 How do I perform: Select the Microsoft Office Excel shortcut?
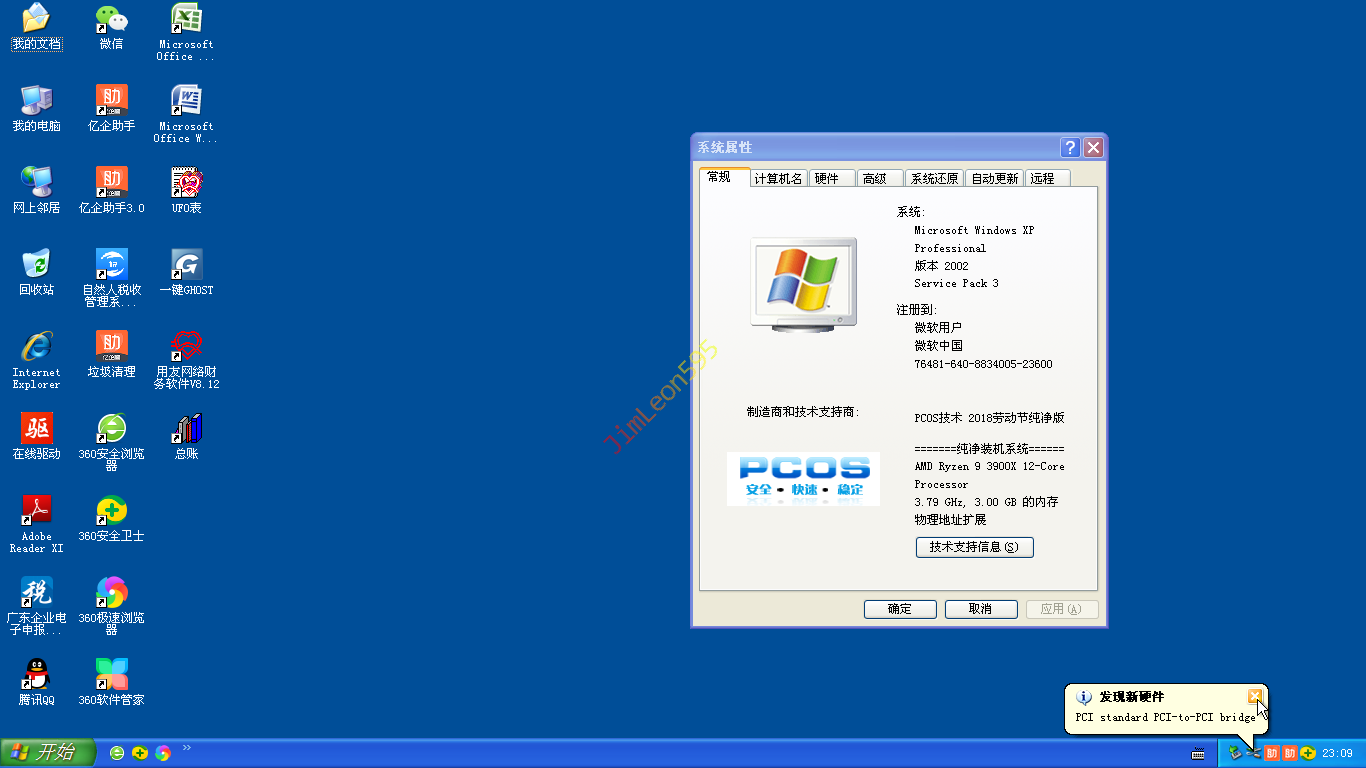(x=186, y=19)
